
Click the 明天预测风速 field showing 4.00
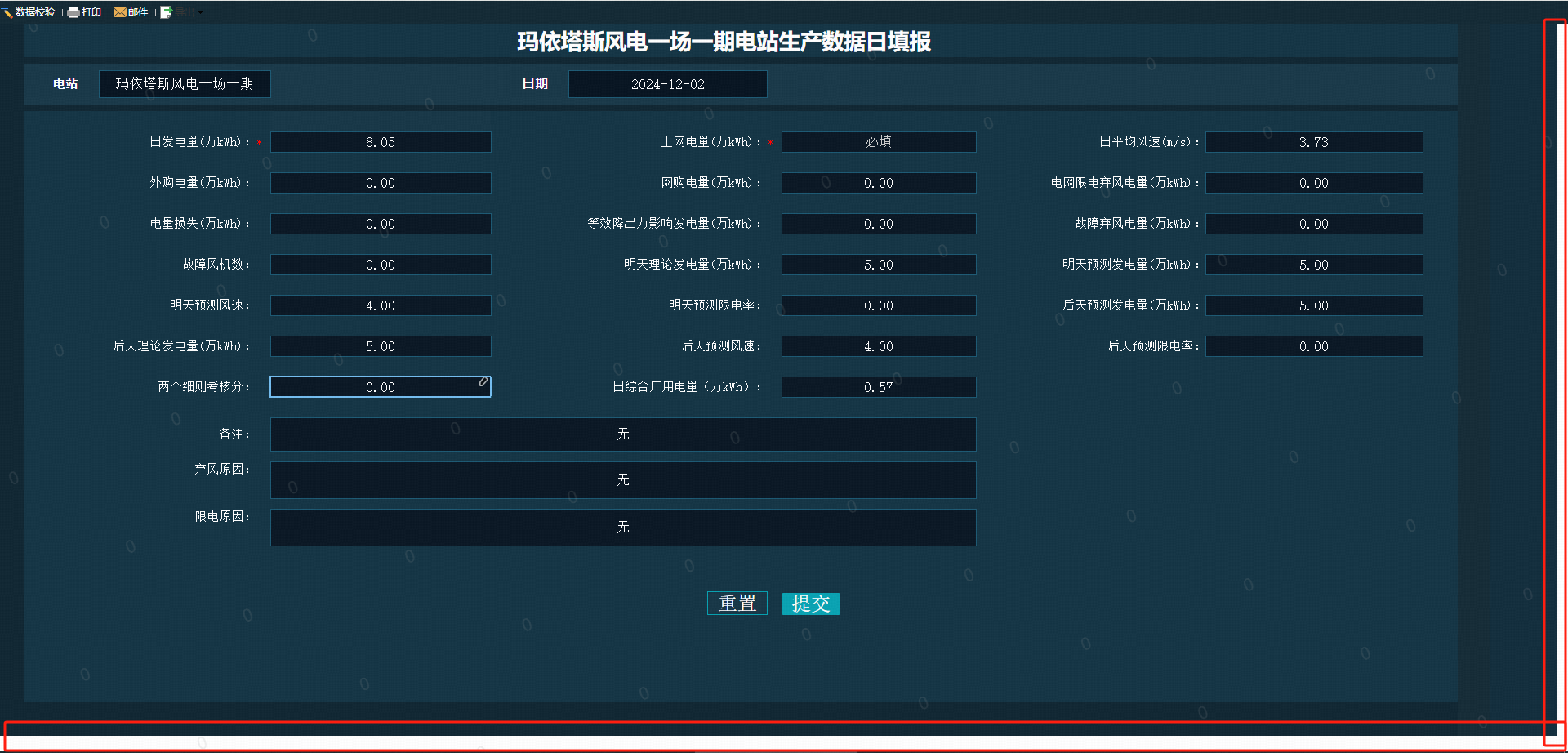pos(381,305)
